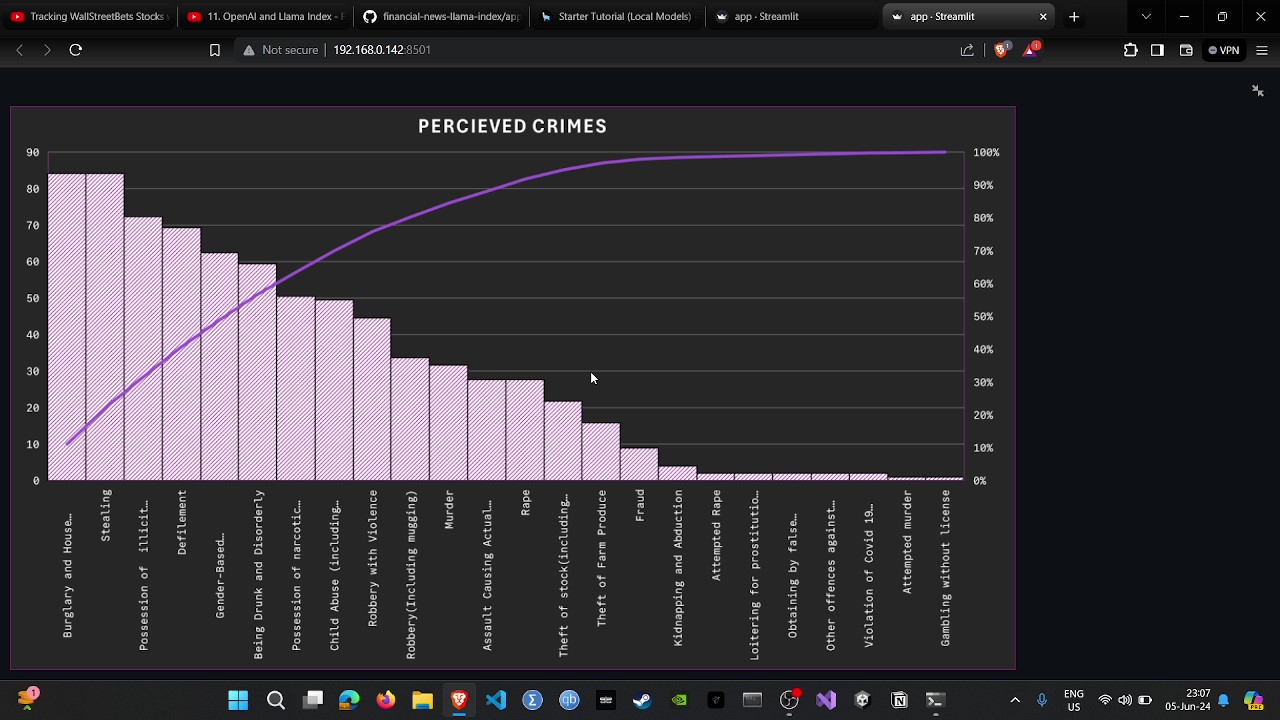The image size is (1280, 720).
Task: Exit fullscreen chart view icon
Action: [1258, 91]
